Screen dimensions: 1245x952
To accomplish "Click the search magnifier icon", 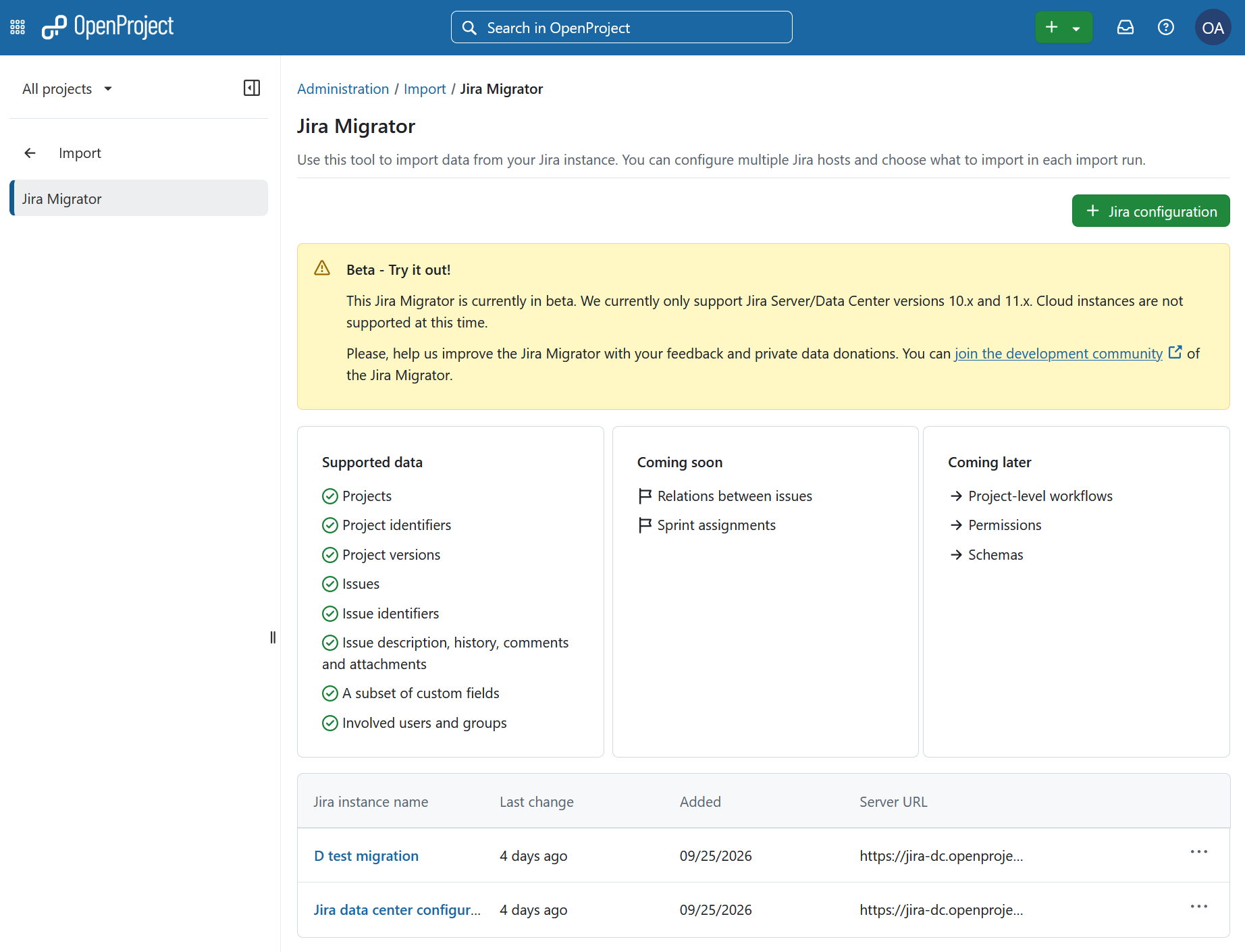I will (x=469, y=28).
